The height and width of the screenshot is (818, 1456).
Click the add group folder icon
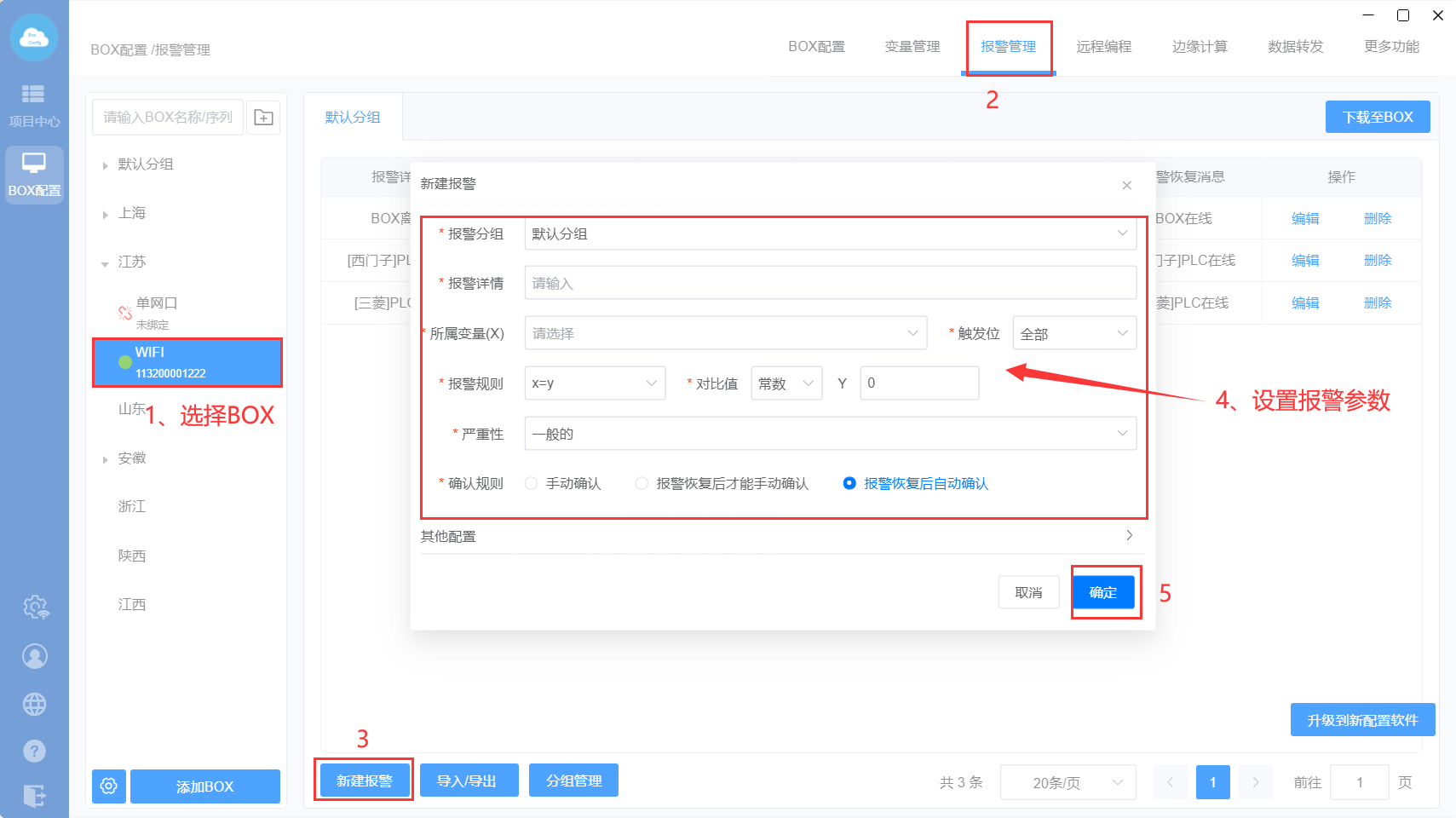point(264,118)
